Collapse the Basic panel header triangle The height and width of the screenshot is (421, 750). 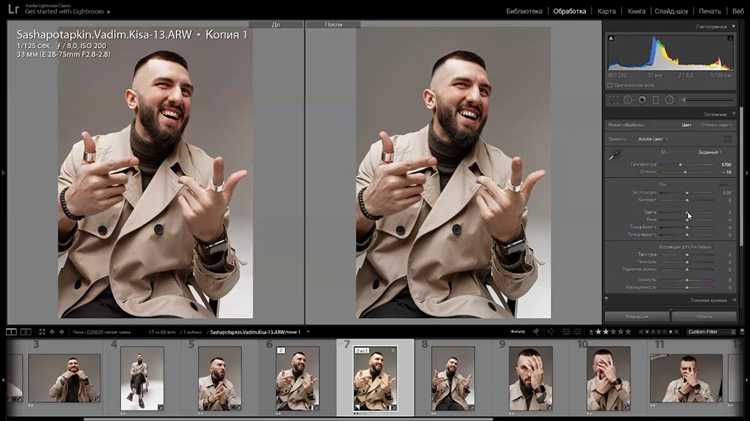pos(733,114)
